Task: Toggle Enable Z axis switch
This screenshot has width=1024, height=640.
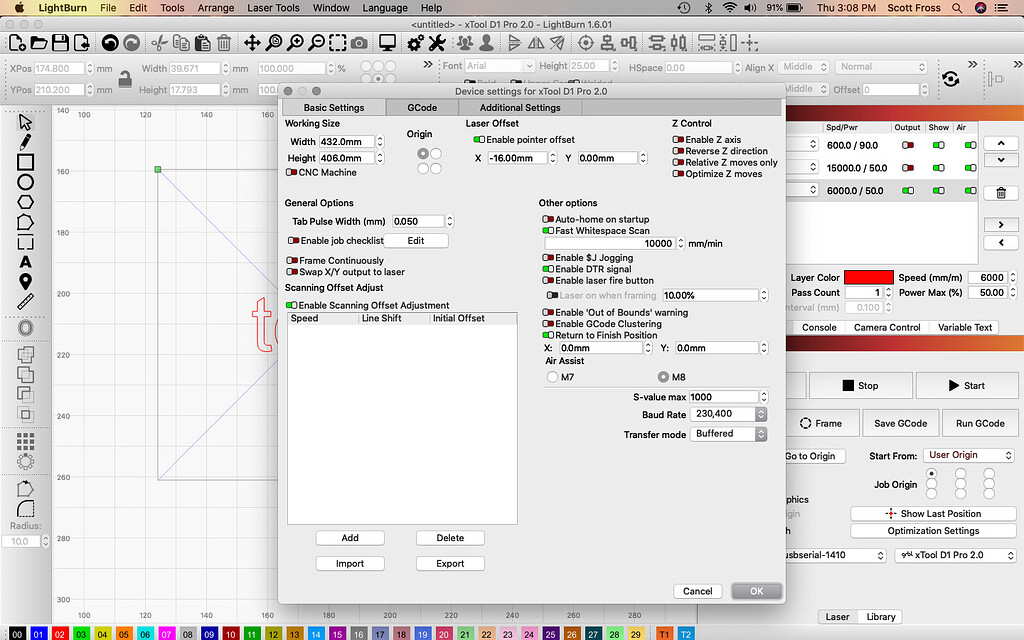Action: point(678,140)
